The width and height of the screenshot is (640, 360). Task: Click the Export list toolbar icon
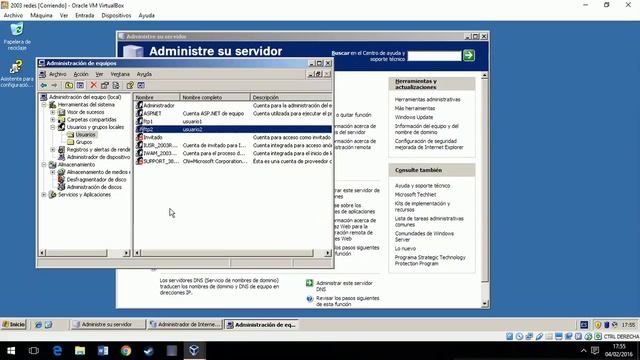tap(116, 85)
